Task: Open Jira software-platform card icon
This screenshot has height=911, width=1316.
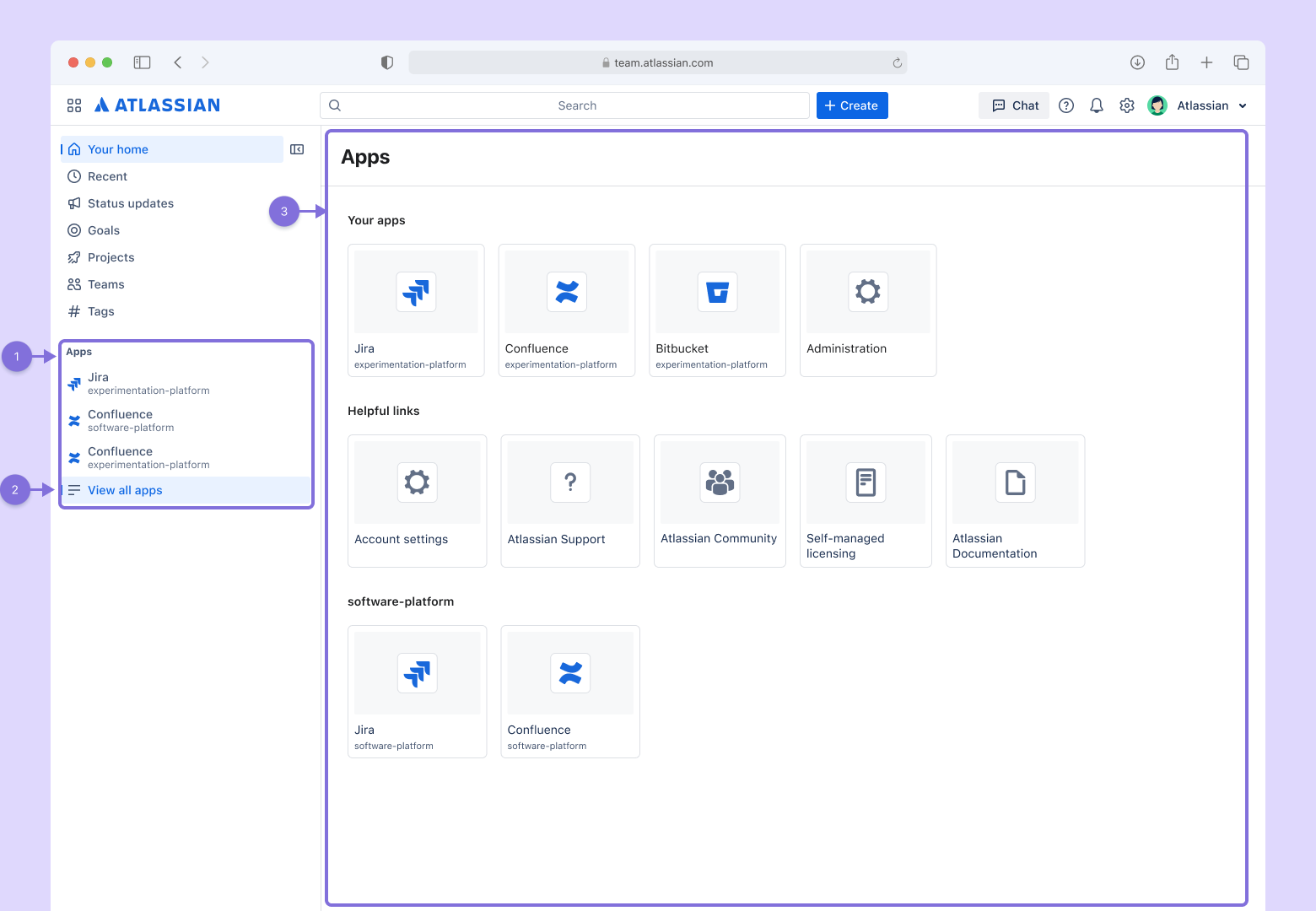Action: click(417, 673)
